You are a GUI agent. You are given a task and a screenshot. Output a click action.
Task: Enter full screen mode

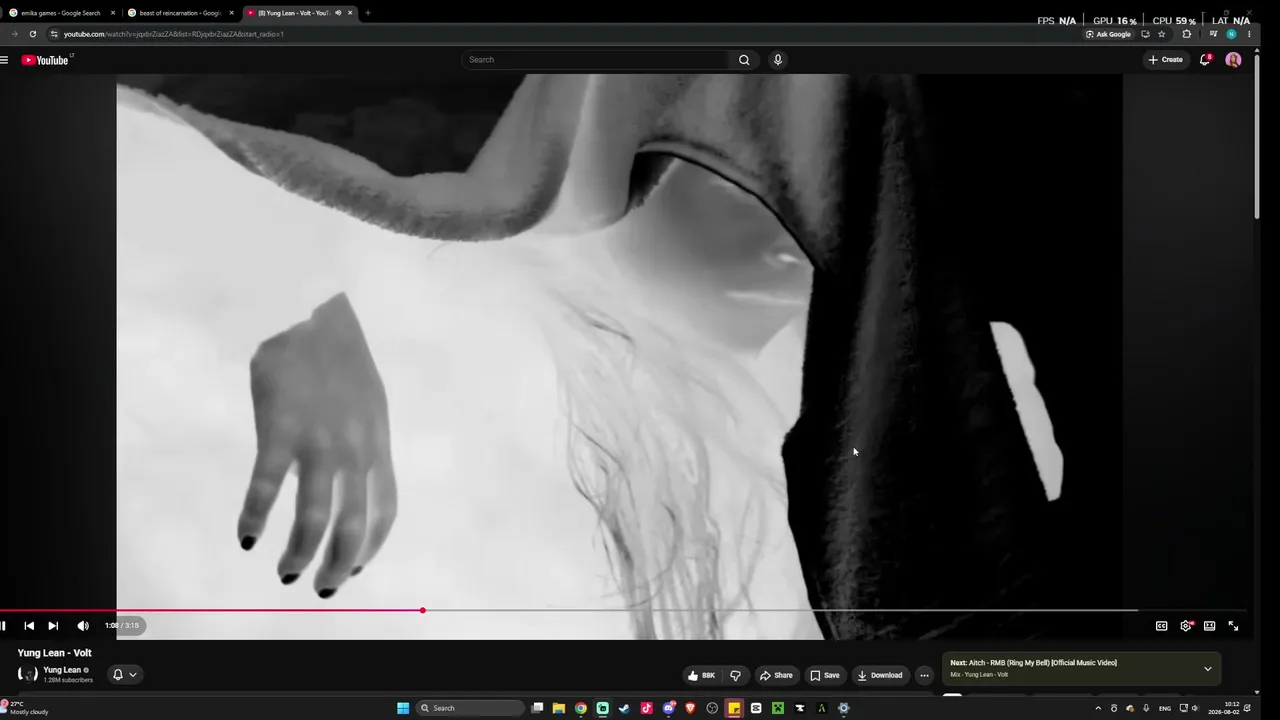(1233, 626)
